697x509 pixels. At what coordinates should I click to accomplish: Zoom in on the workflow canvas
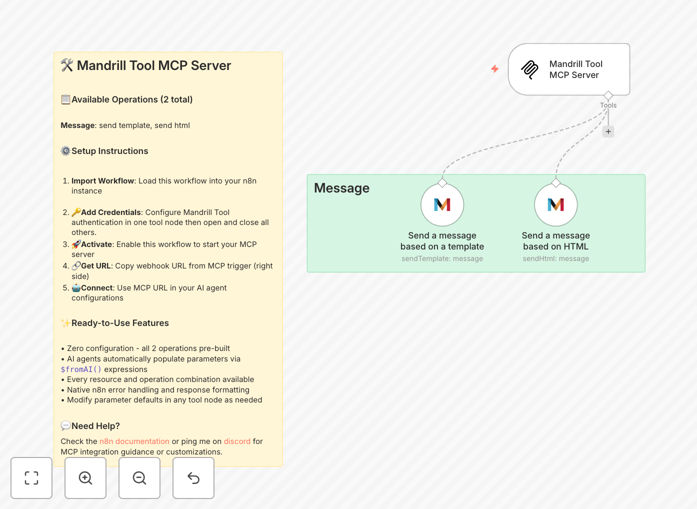coord(85,478)
